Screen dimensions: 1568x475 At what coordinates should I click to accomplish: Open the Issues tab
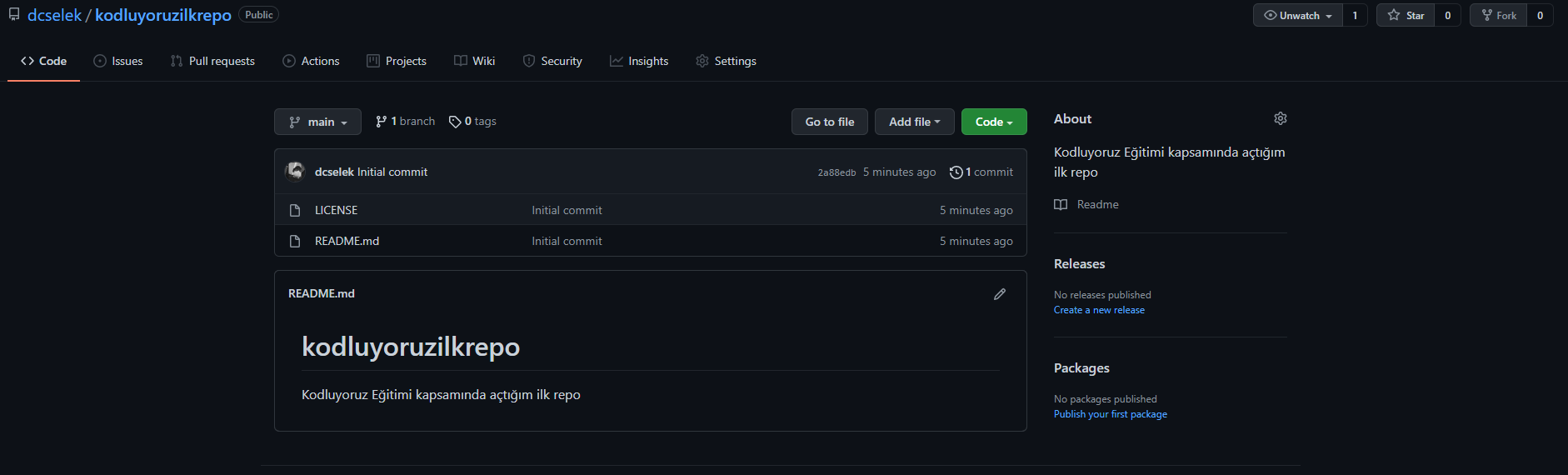[x=117, y=61]
